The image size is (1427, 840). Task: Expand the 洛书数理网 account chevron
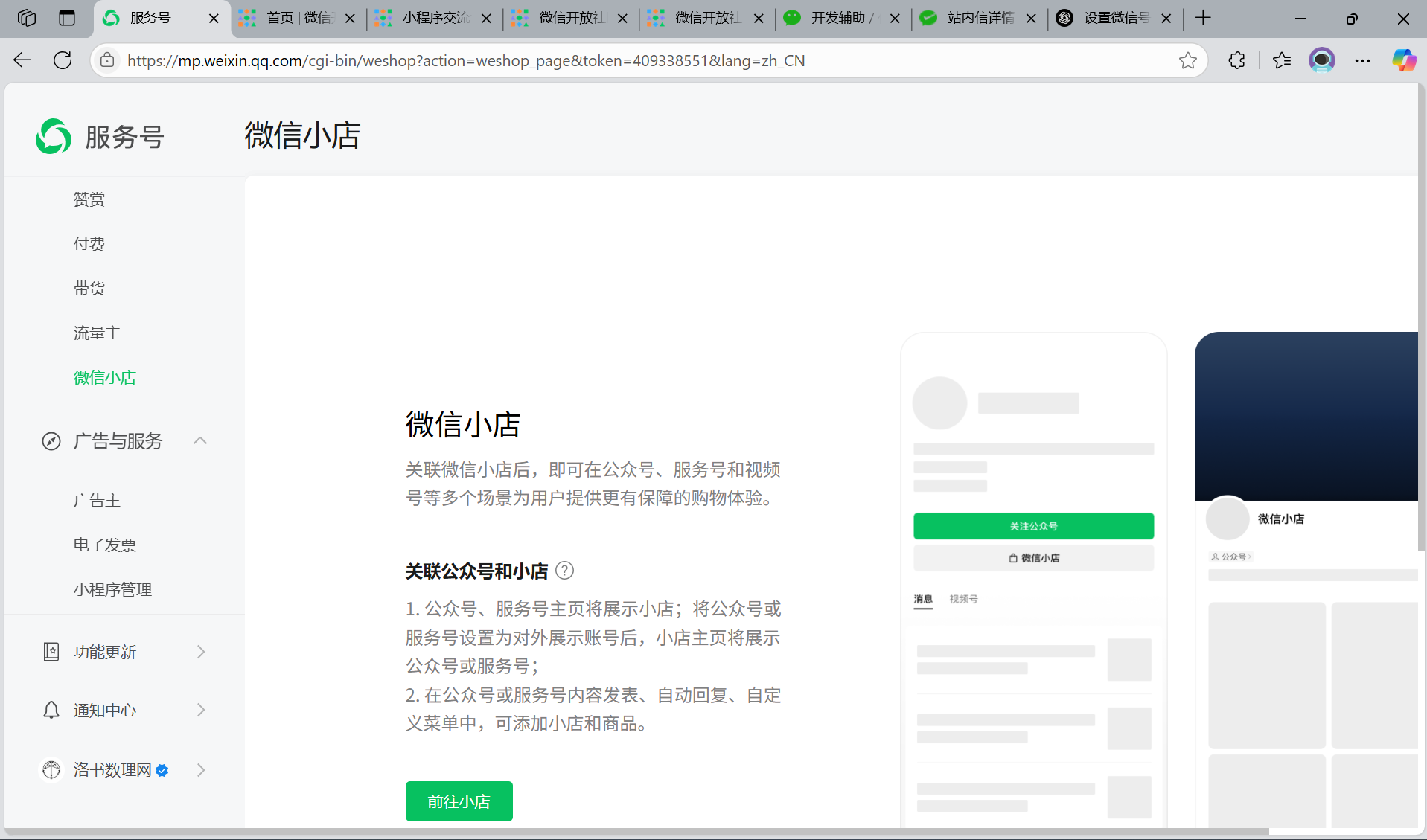pyautogui.click(x=200, y=770)
